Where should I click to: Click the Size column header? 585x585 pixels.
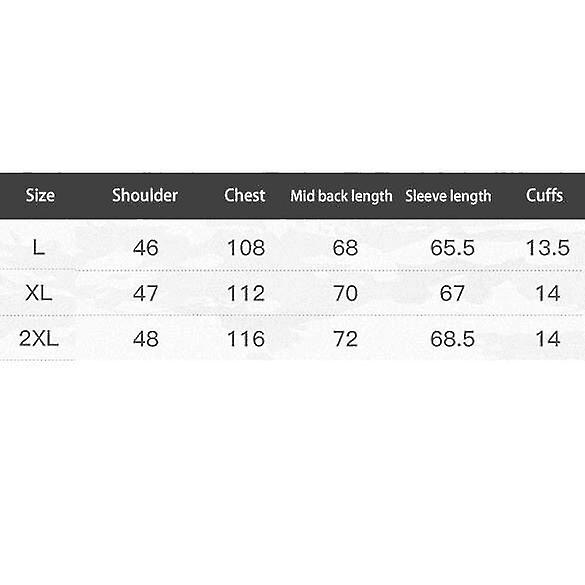[x=40, y=195]
